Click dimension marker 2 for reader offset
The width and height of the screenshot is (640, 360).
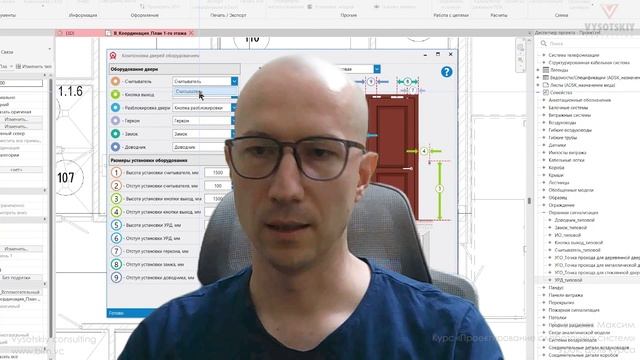click(116, 186)
